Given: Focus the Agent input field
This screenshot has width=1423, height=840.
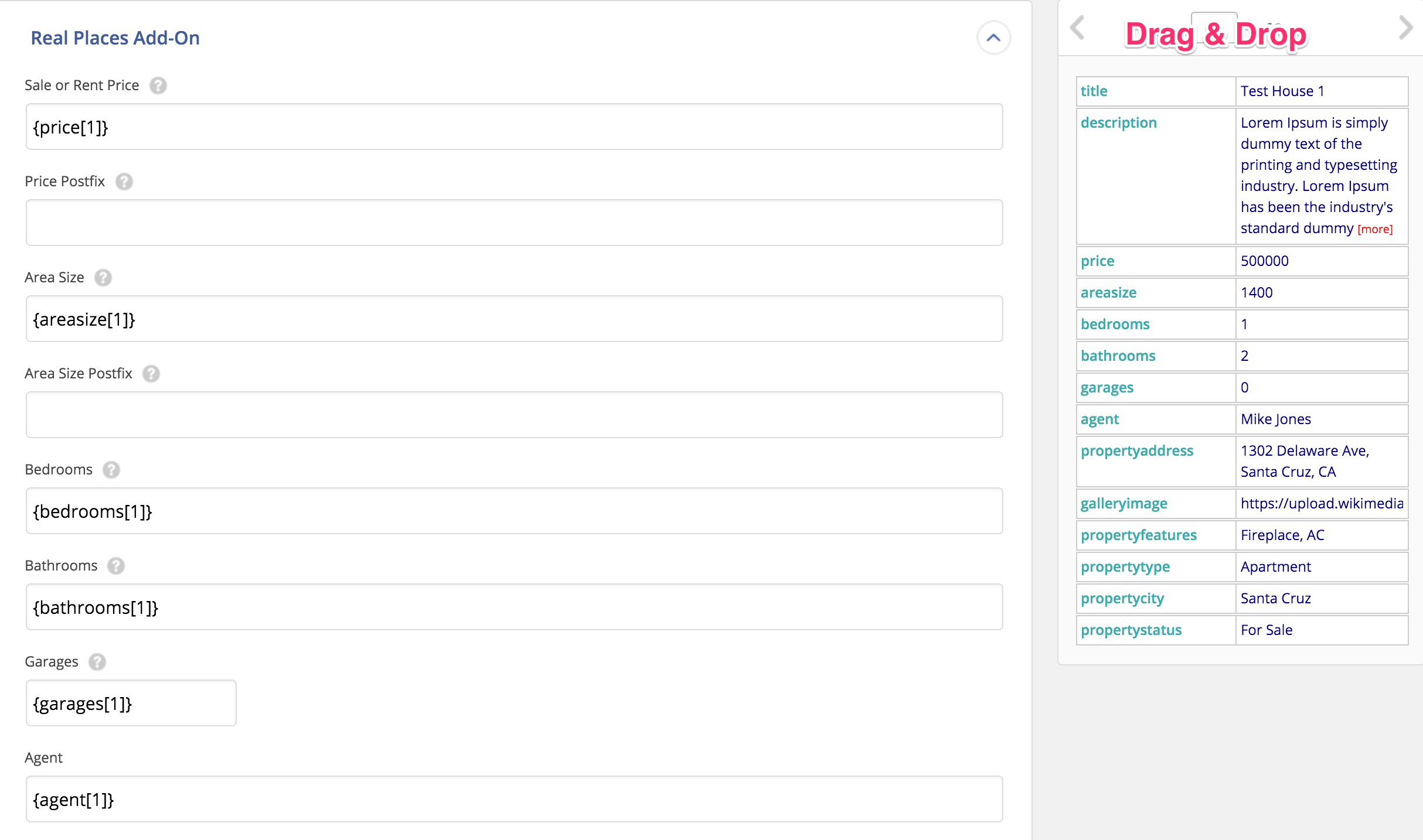Looking at the screenshot, I should click(x=514, y=800).
